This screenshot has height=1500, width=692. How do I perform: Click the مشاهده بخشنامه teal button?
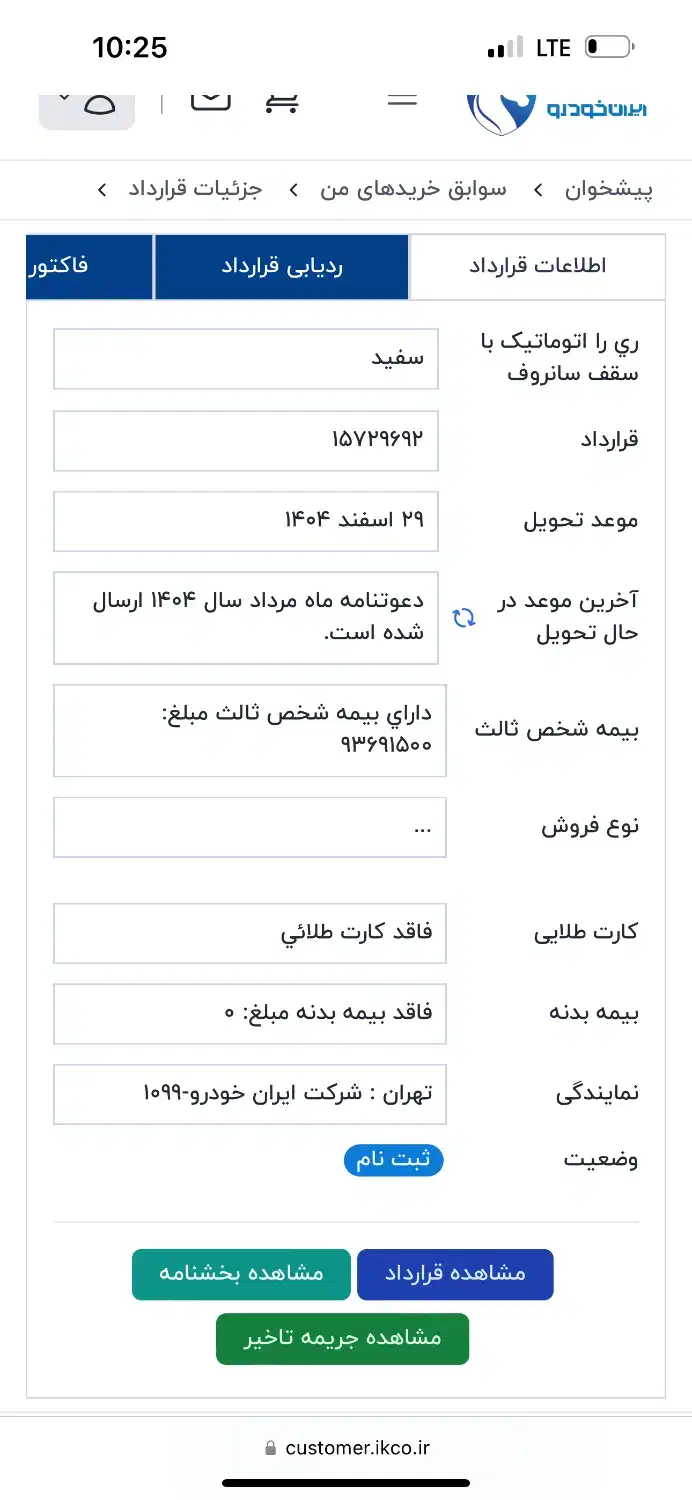(241, 1274)
